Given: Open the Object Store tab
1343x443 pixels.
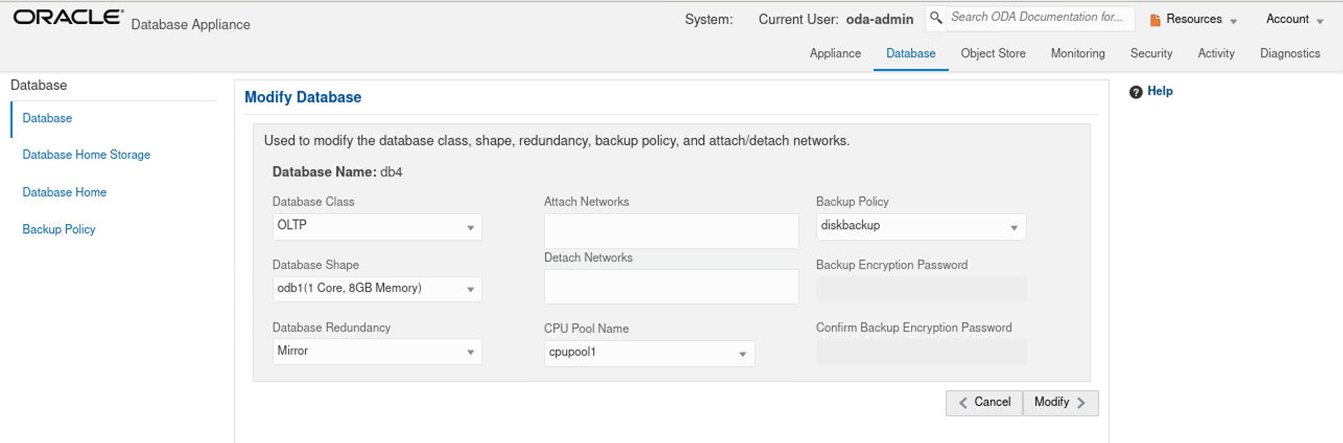Looking at the screenshot, I should click(x=993, y=54).
